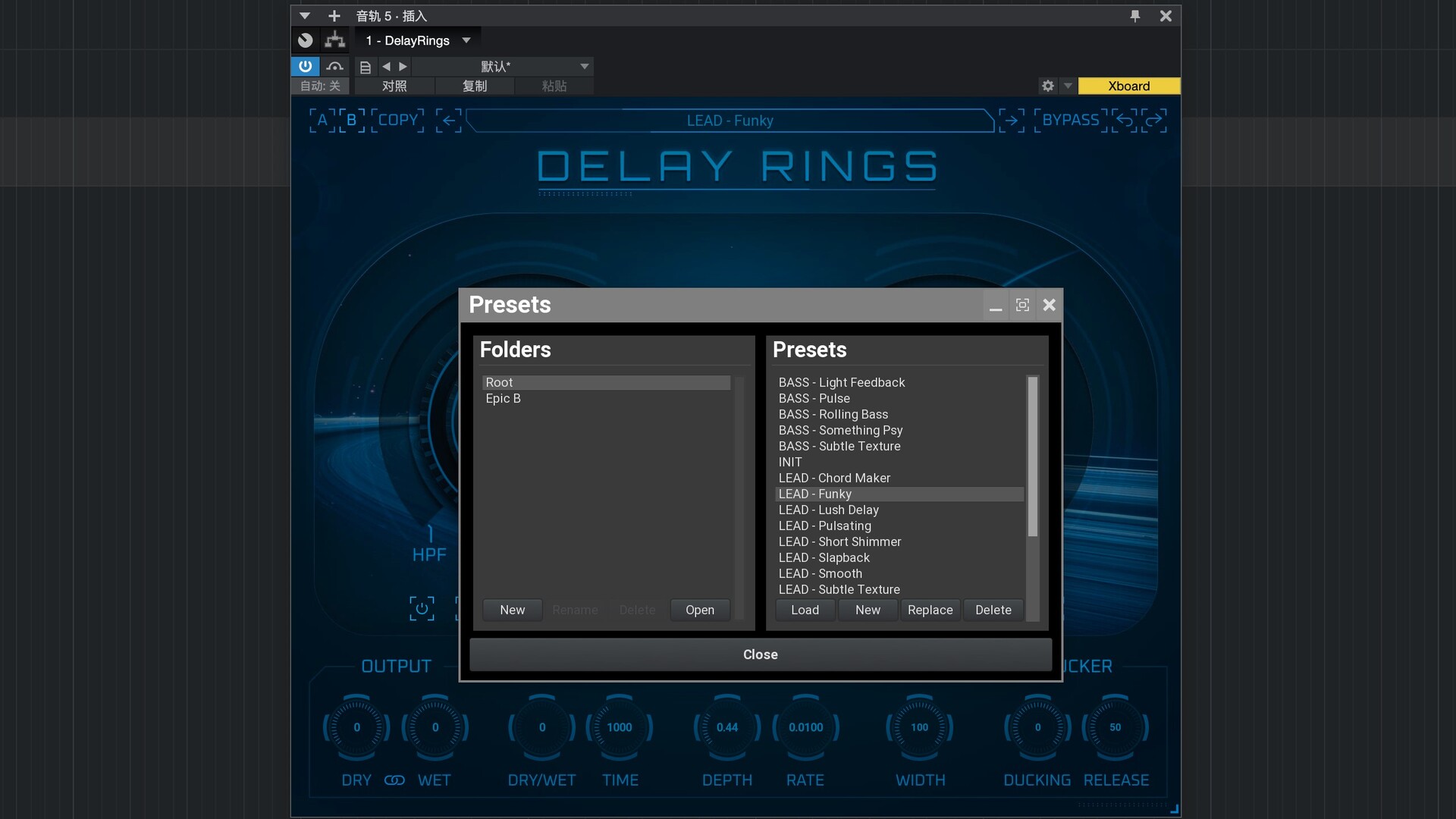1456x819 pixels.
Task: Click the channel routing icon beside DelayRings
Action: 334,40
